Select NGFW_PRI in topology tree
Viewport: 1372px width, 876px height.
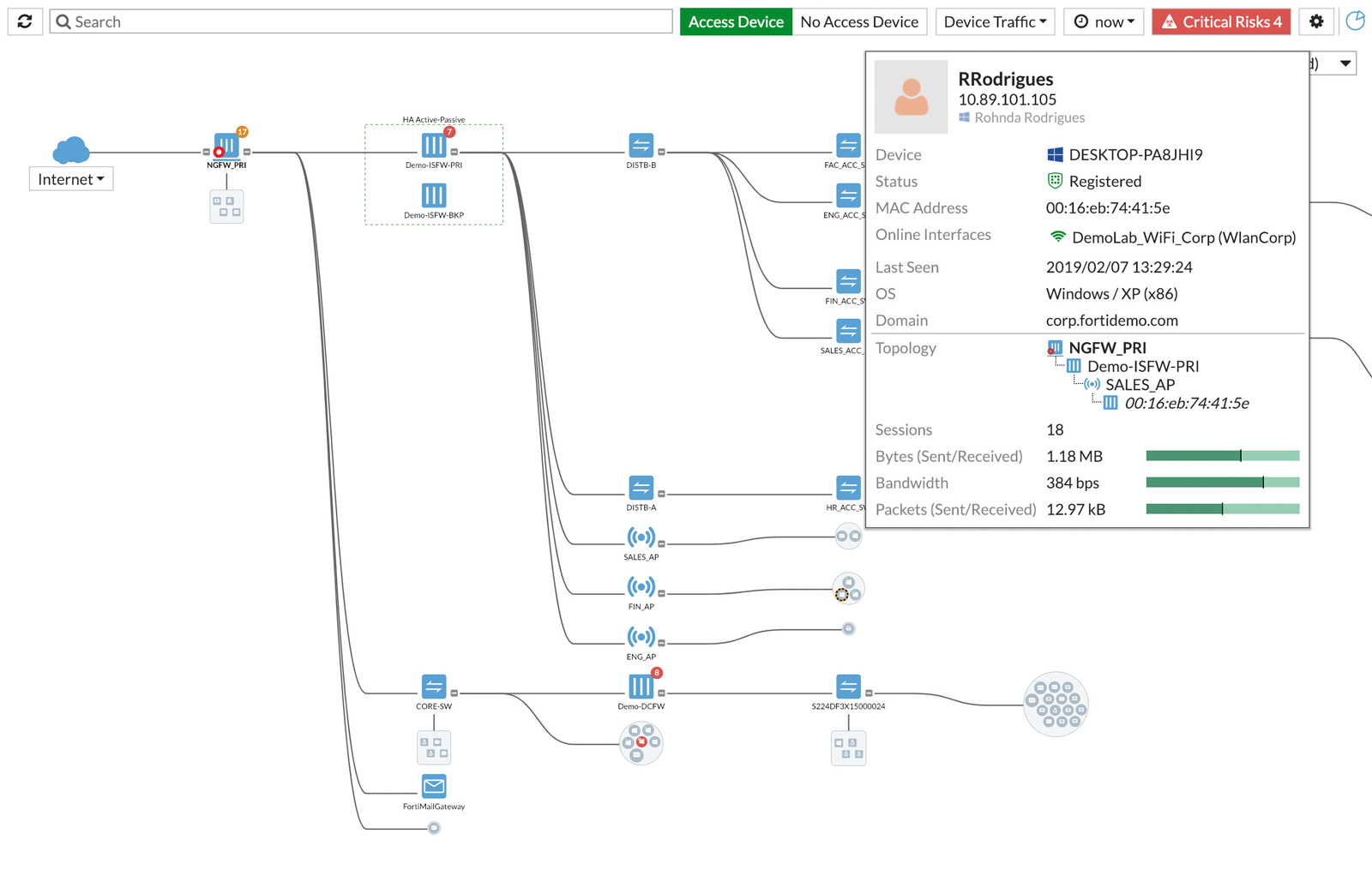(1107, 347)
